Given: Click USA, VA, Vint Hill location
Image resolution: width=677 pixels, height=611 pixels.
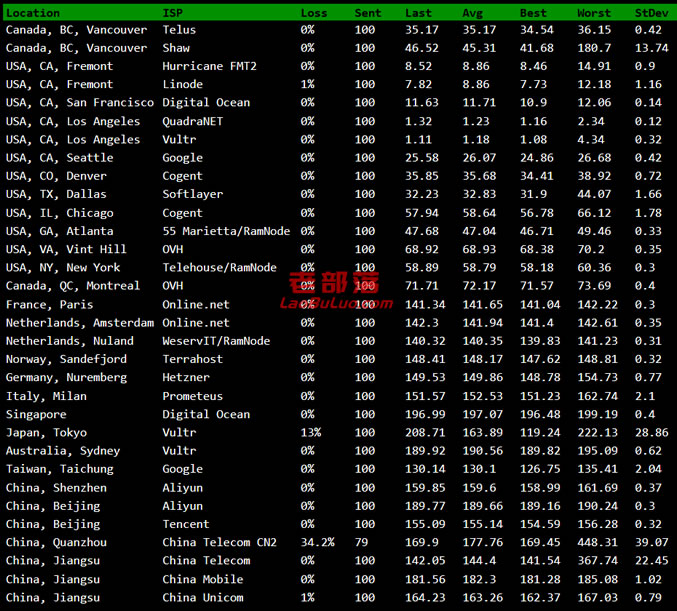Looking at the screenshot, I should point(66,249).
